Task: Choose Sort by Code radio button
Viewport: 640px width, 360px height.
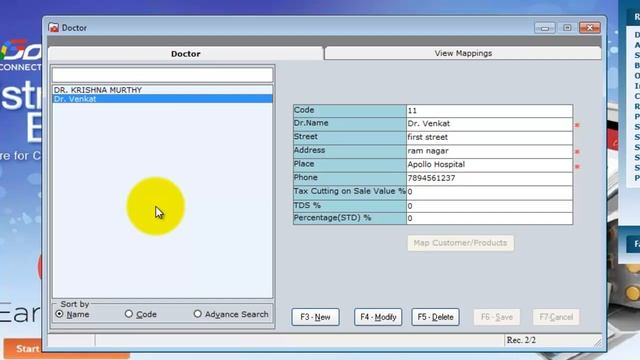Action: 129,314
